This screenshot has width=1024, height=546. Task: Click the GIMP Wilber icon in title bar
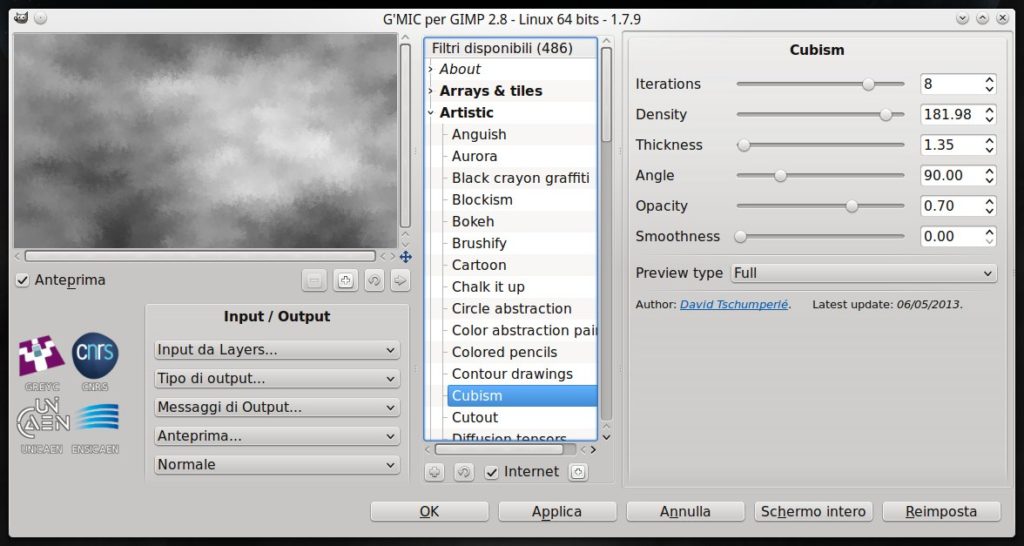click(x=21, y=18)
